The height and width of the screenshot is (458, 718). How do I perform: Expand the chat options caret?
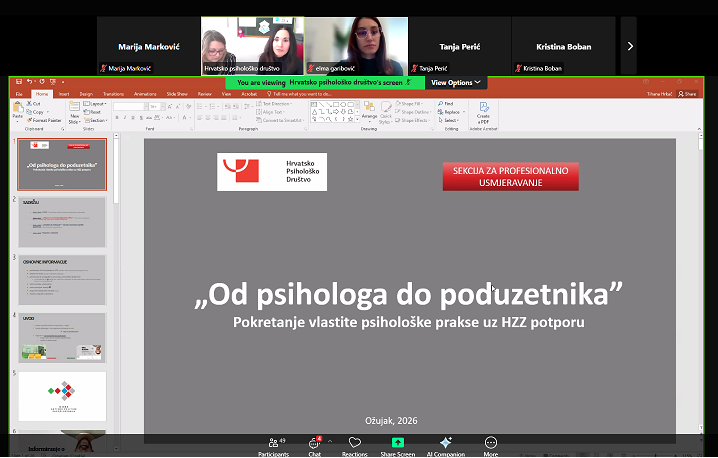(x=330, y=441)
